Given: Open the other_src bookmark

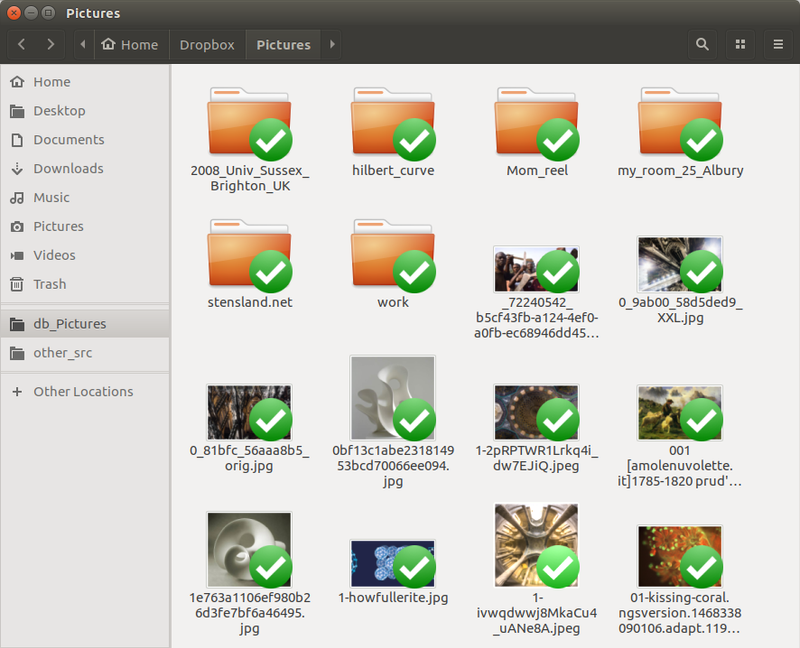Looking at the screenshot, I should coord(62,353).
